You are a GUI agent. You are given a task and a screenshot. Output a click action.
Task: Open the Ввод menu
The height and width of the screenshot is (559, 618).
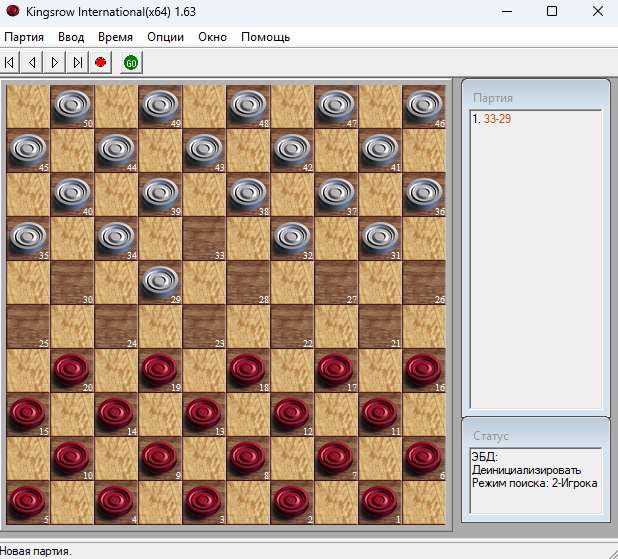pos(71,37)
